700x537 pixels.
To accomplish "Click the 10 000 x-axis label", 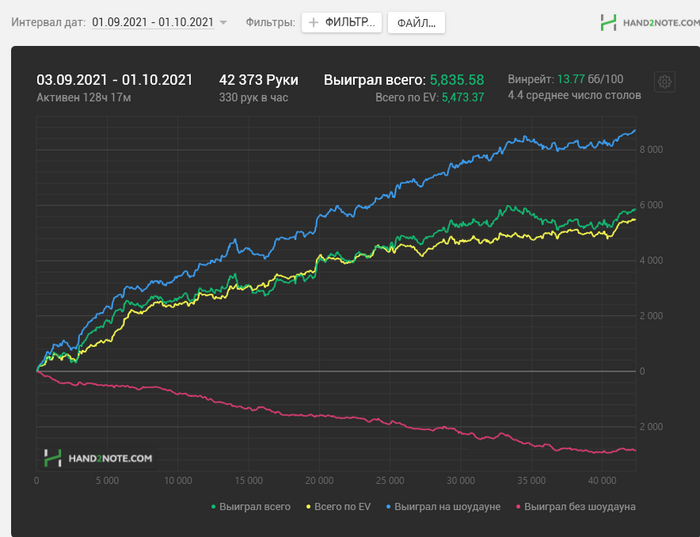I will pyautogui.click(x=178, y=481).
